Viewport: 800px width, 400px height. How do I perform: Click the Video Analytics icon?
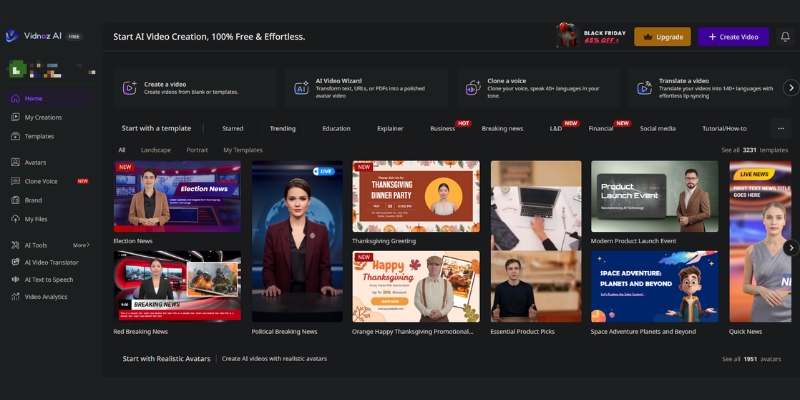pyautogui.click(x=15, y=296)
